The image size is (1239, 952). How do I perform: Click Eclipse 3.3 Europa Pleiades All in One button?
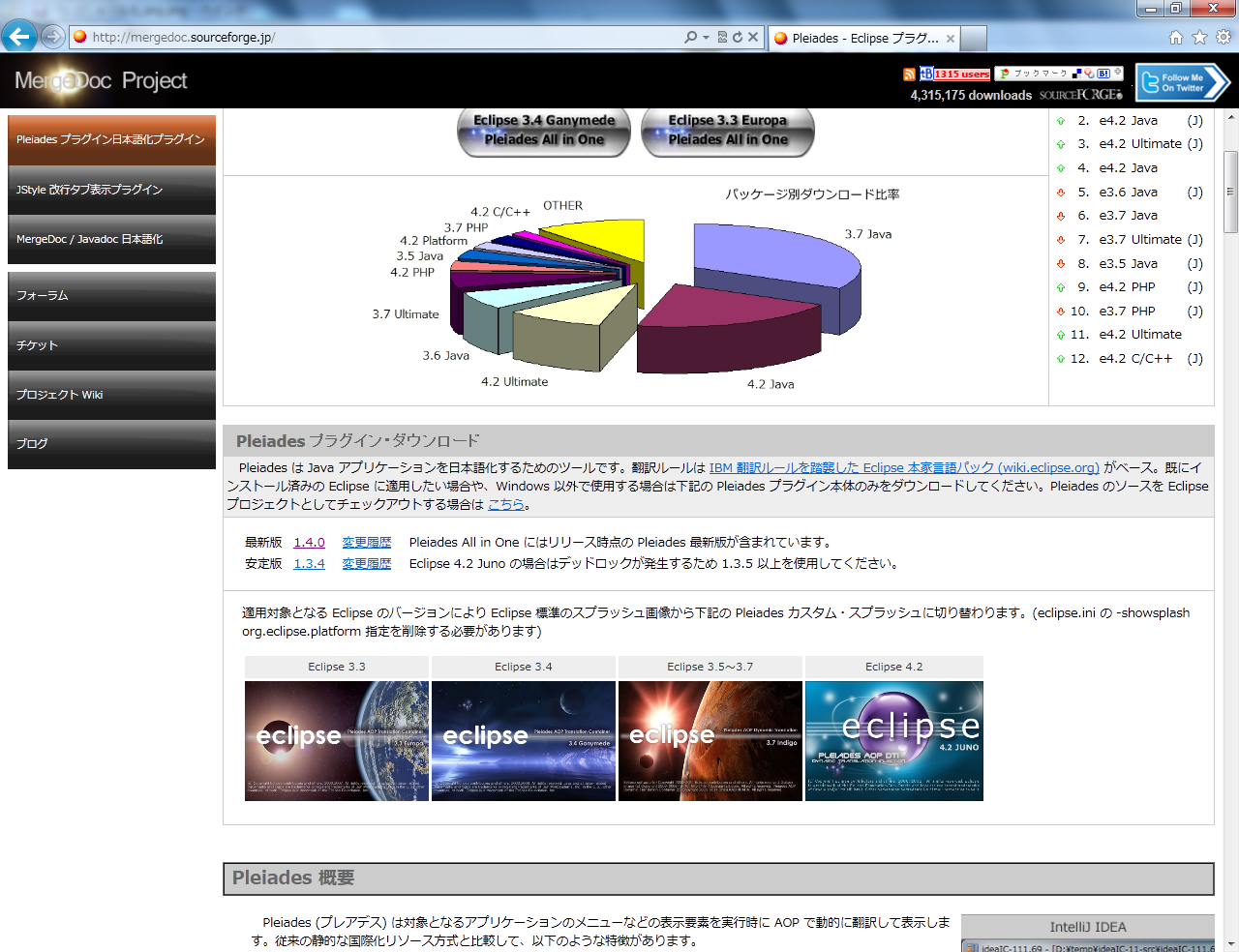pyautogui.click(x=728, y=131)
